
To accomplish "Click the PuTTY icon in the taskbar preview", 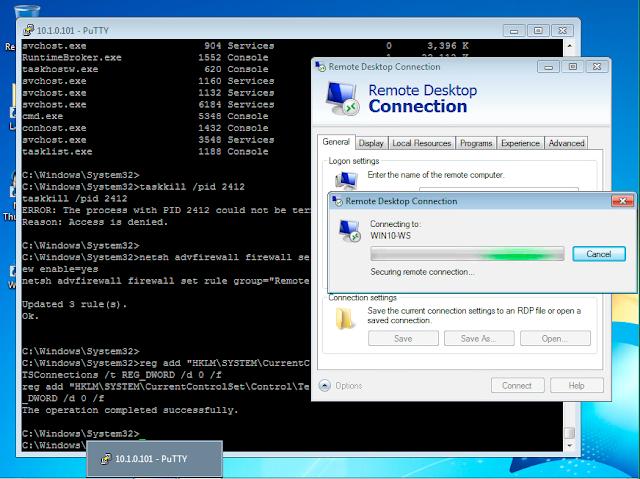I will 106,459.
